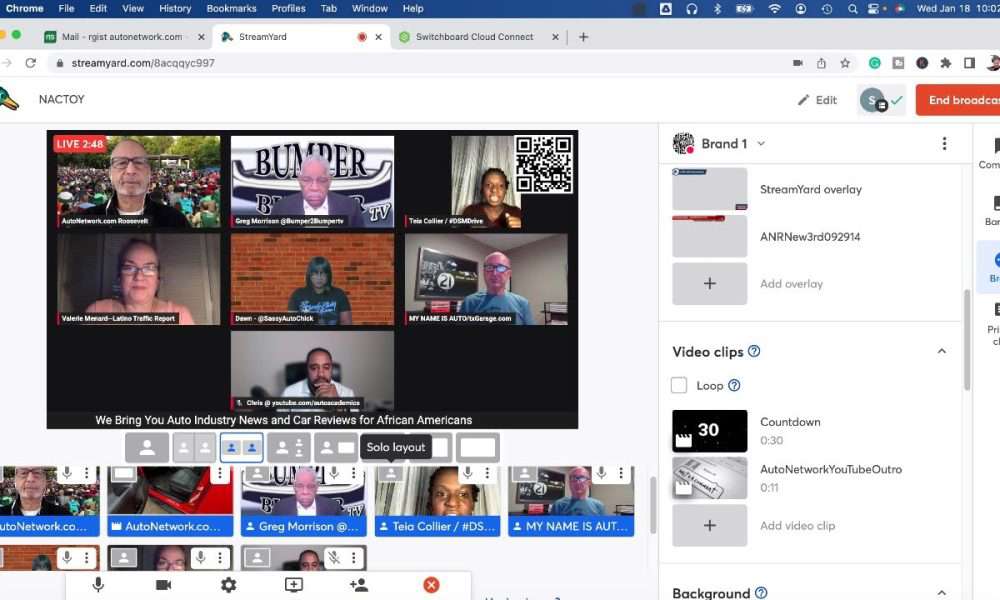Viewport: 1000px width, 600px height.
Task: Click the StreamYard duck logo
Action: pos(8,99)
